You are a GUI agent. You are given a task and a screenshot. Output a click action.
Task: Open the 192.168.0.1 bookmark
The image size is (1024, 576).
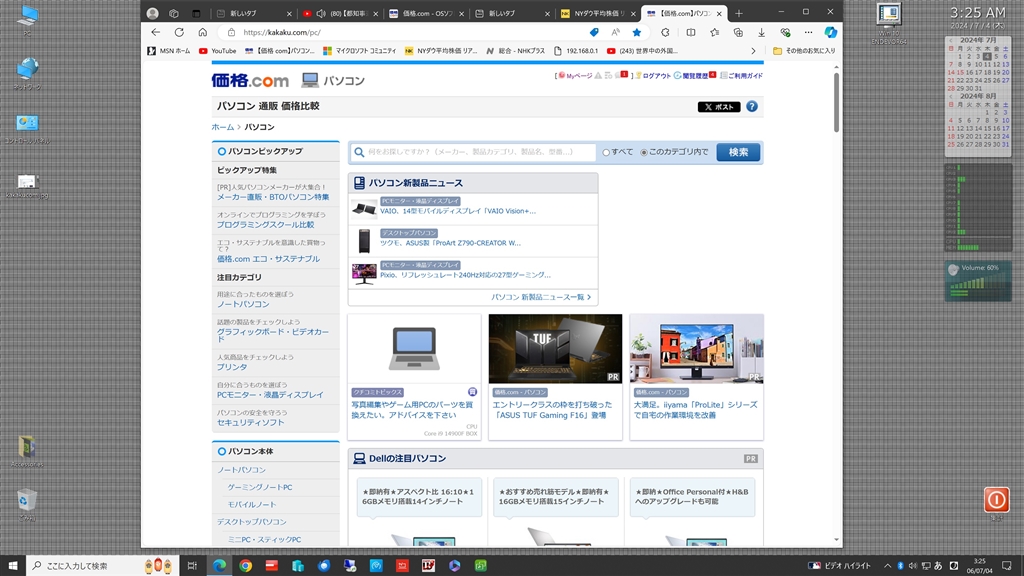point(575,50)
